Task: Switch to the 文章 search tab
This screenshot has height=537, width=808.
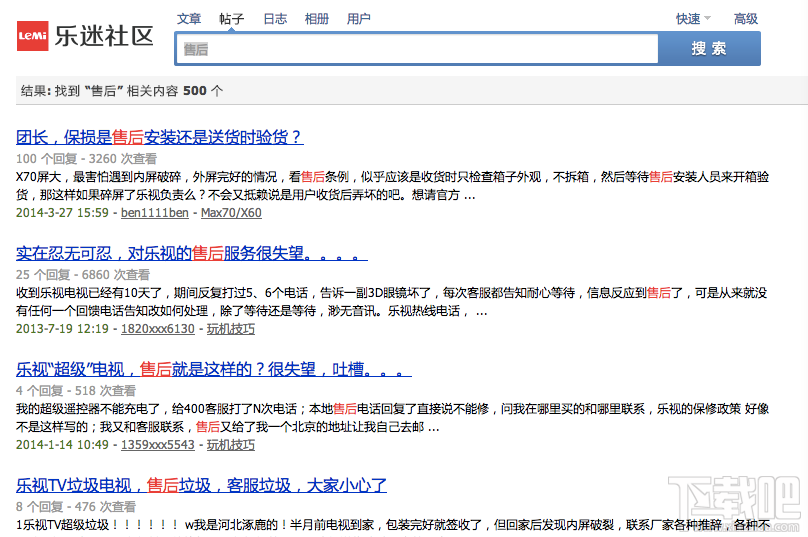Action: (x=189, y=19)
